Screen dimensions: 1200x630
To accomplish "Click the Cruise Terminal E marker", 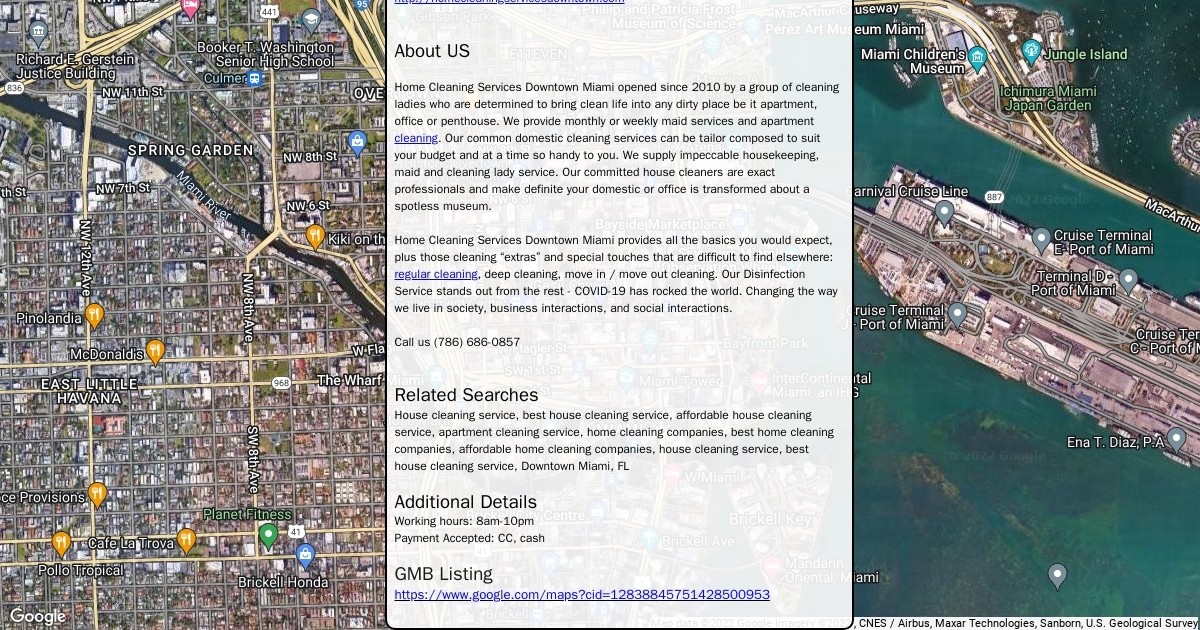I will coord(1041,240).
